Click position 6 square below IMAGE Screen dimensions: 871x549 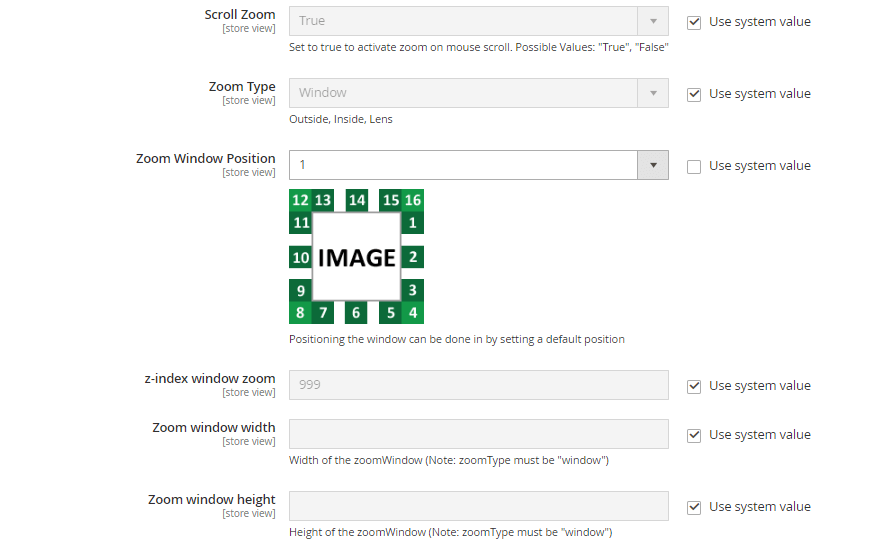pos(356,313)
